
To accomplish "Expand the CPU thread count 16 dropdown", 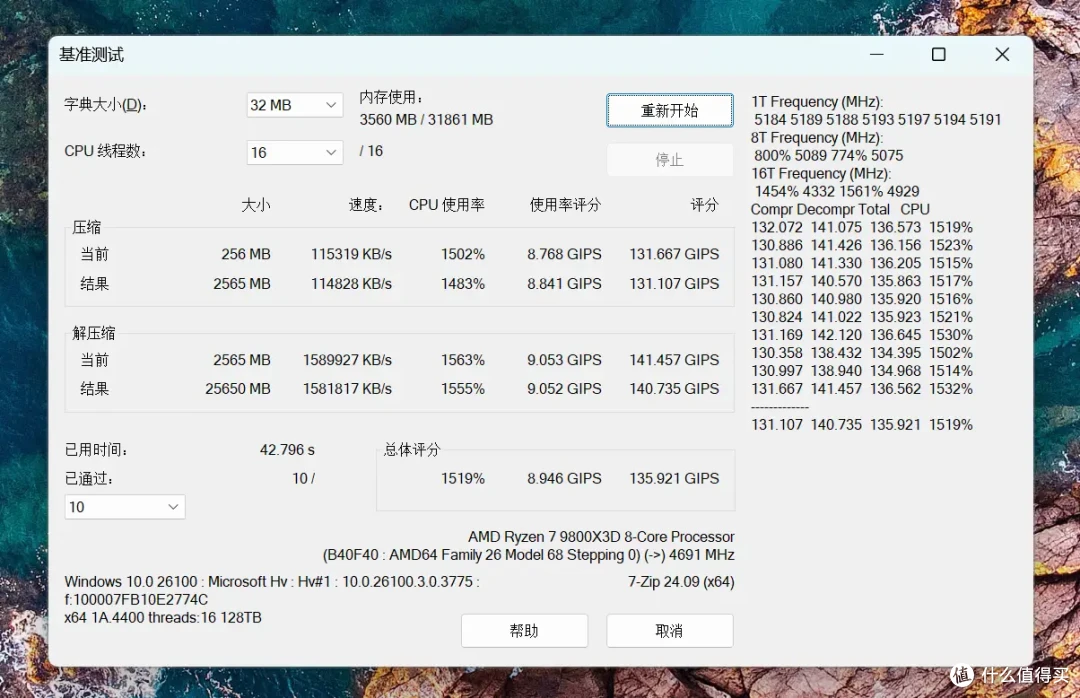I will point(295,152).
